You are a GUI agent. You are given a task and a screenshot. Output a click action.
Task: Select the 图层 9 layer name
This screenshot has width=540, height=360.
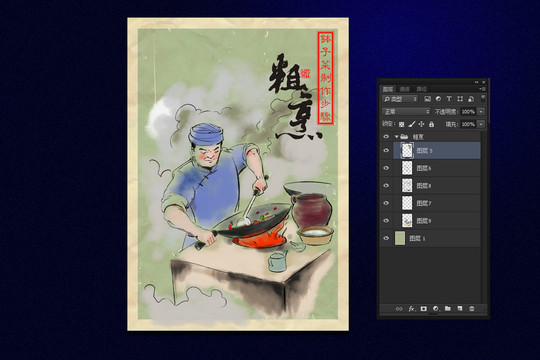[x=424, y=221]
